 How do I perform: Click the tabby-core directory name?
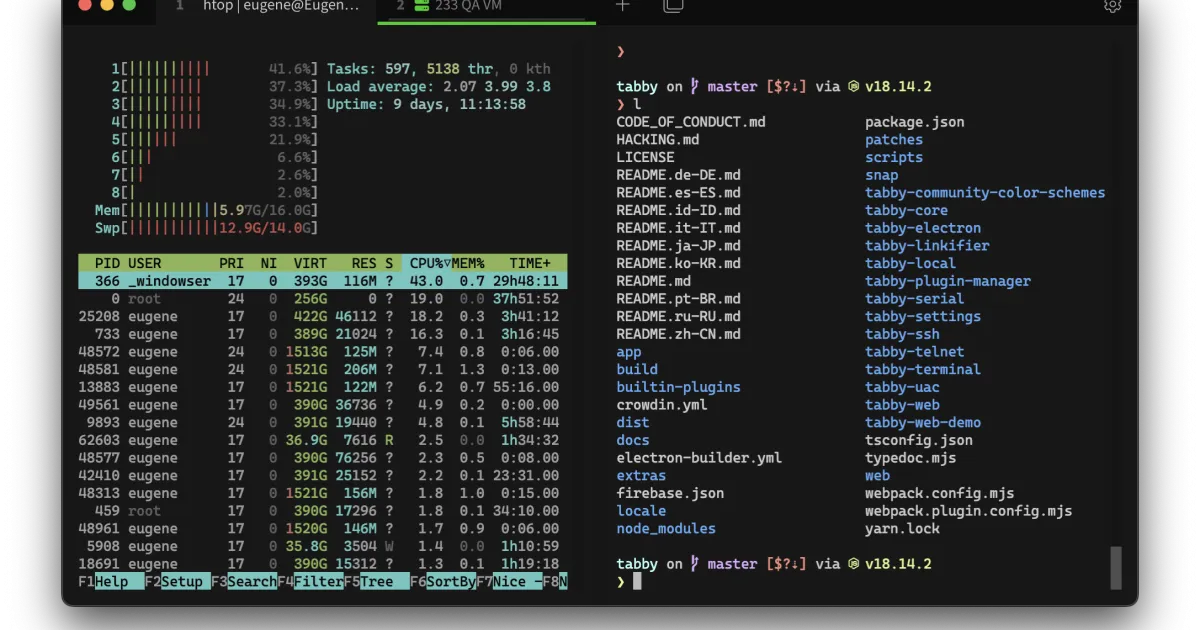(x=906, y=210)
